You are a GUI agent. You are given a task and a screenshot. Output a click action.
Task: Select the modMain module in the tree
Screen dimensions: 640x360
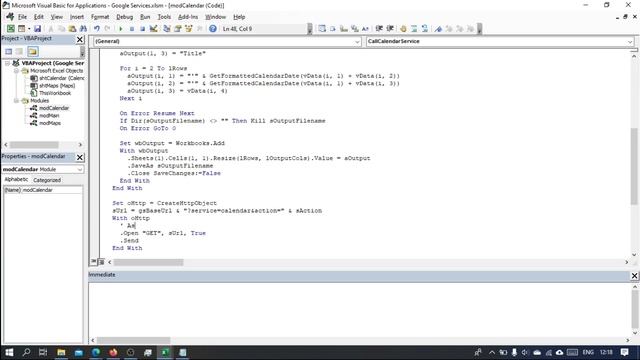coord(49,116)
